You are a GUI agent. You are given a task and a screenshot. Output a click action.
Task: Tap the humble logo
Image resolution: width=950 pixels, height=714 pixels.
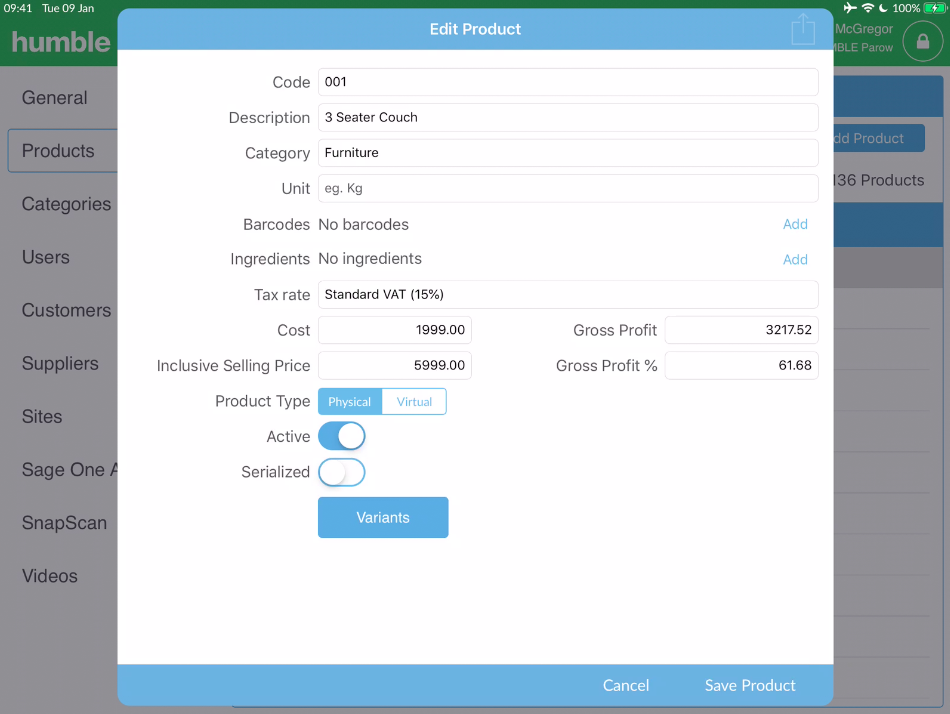point(61,42)
